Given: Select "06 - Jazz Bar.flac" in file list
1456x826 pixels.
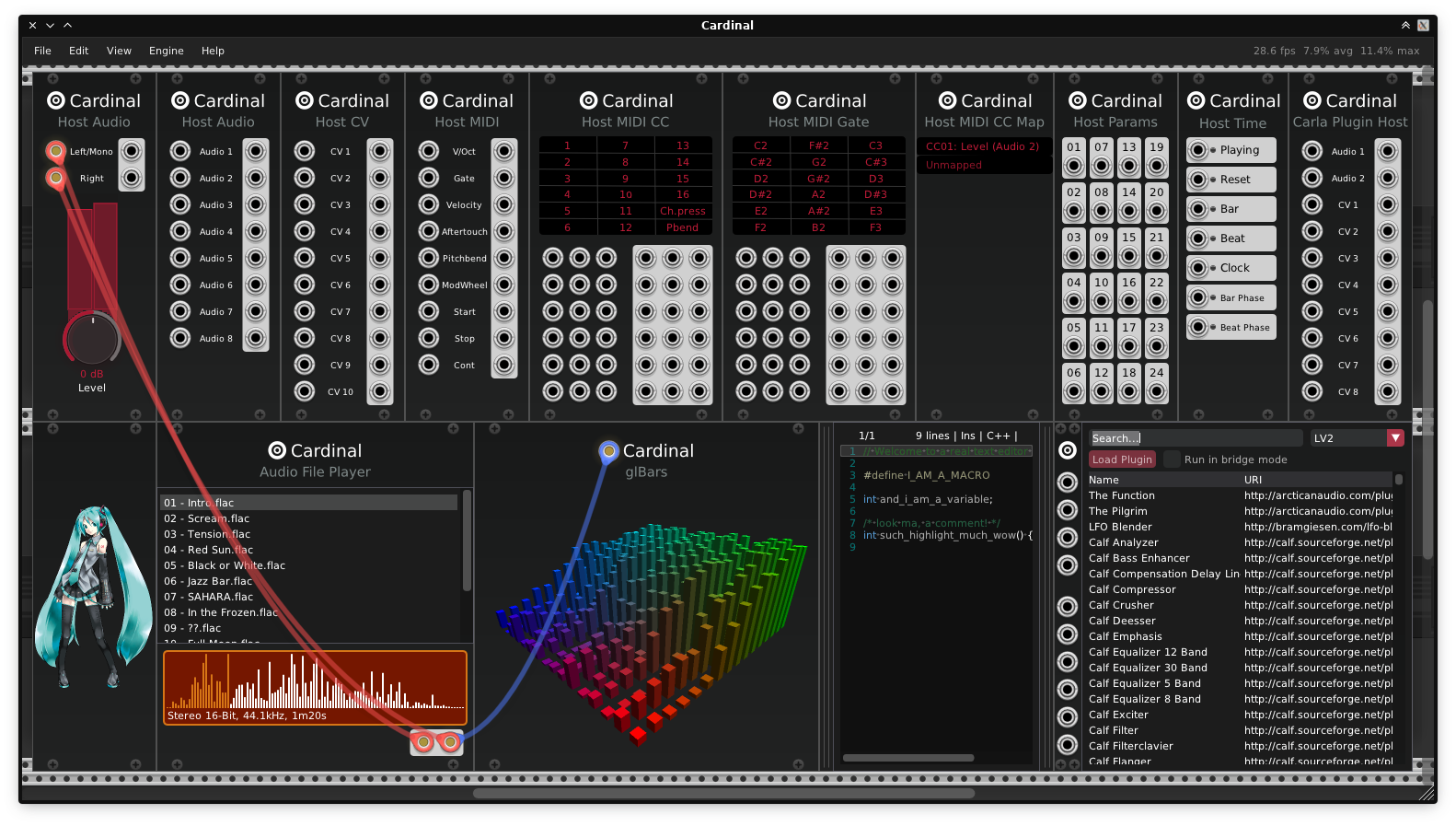Looking at the screenshot, I should (308, 581).
